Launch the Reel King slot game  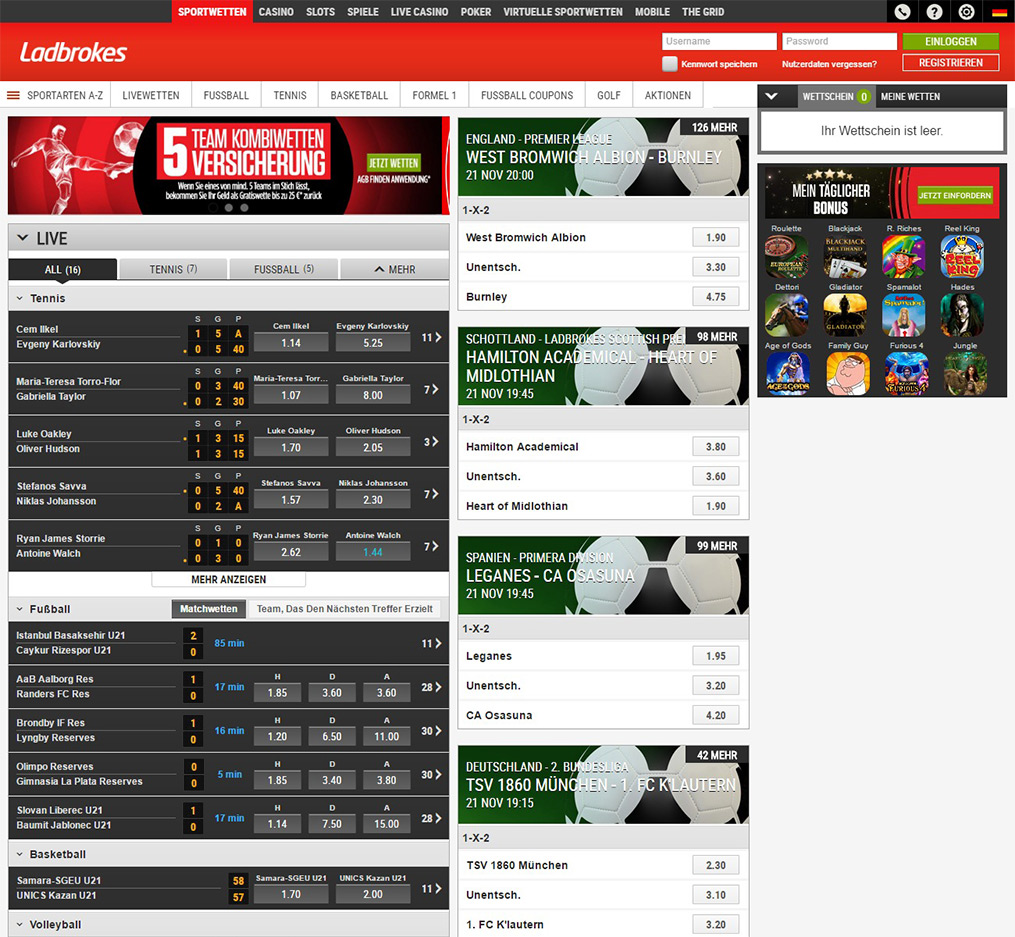tap(962, 256)
